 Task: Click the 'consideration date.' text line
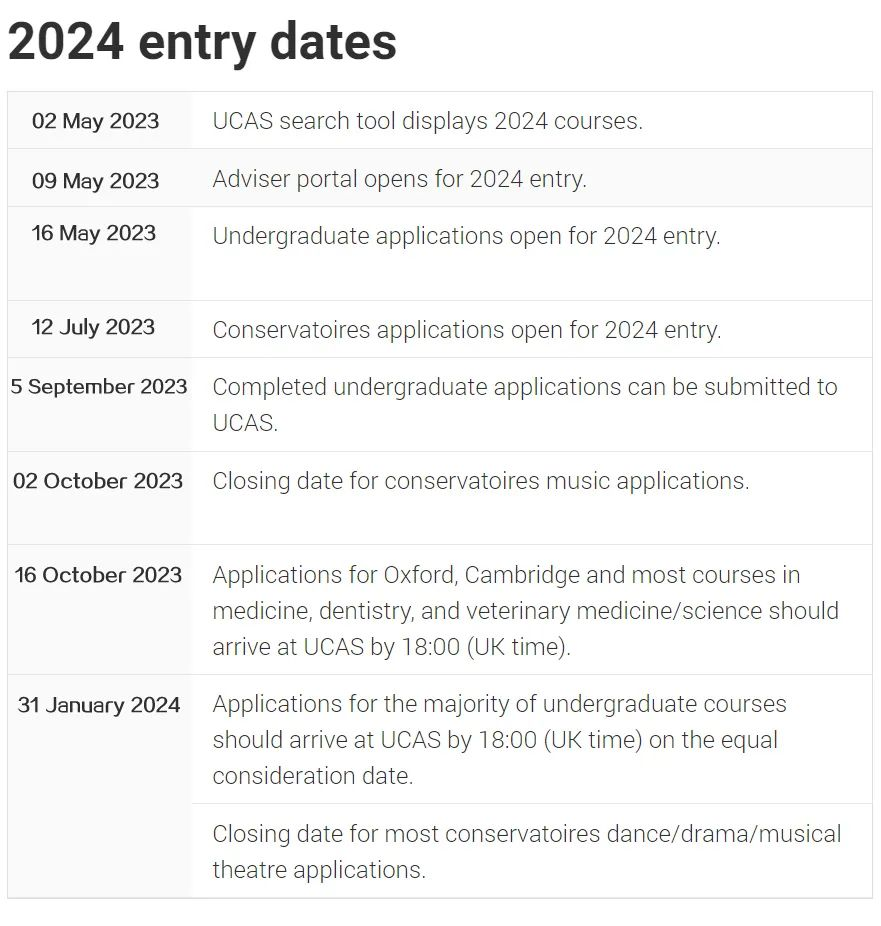pyautogui.click(x=312, y=776)
